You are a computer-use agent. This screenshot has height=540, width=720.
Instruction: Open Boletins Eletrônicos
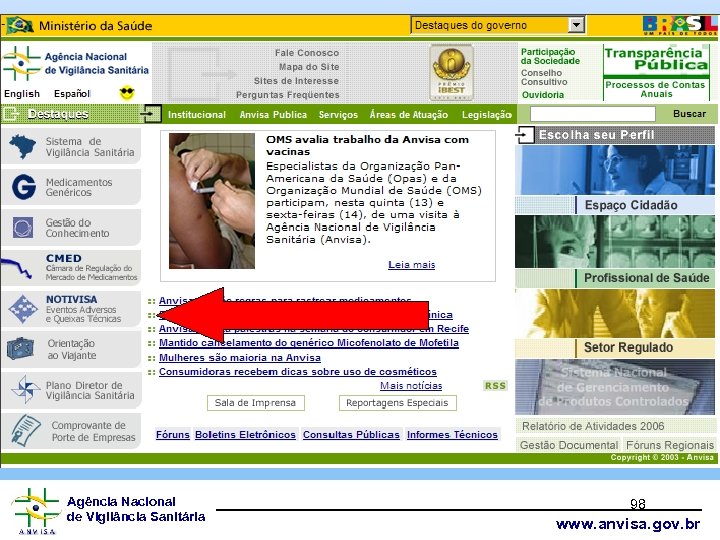(245, 434)
